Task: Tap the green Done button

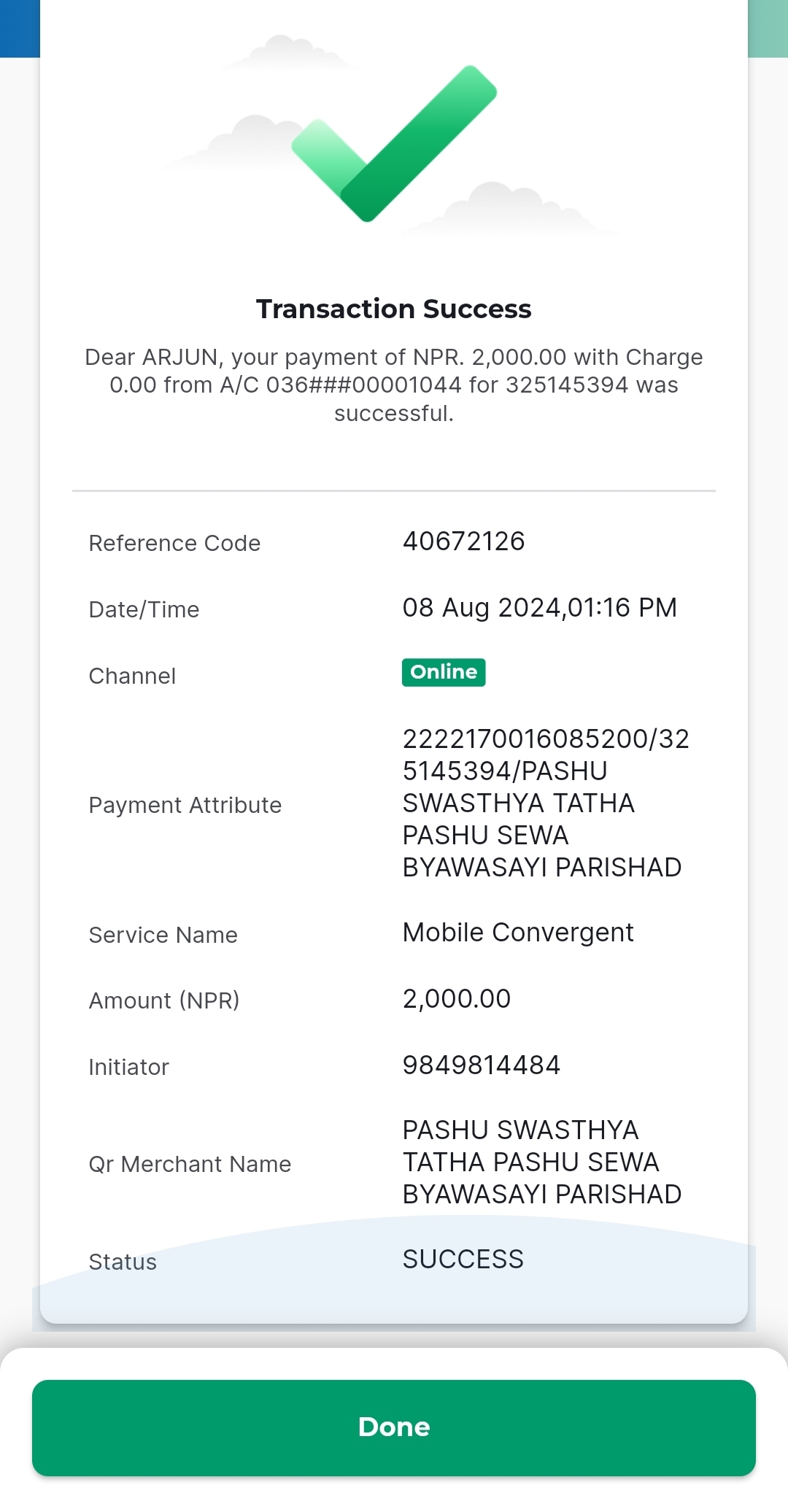Action: coord(394,1427)
